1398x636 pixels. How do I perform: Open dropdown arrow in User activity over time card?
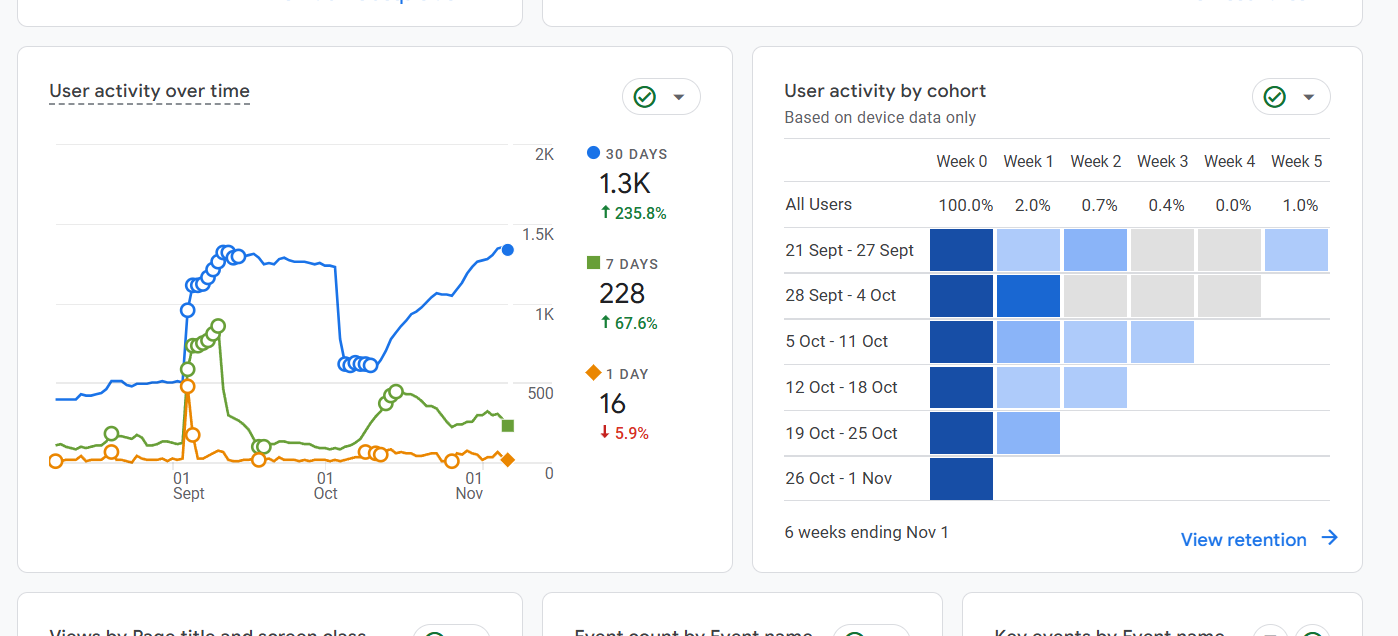[x=679, y=97]
